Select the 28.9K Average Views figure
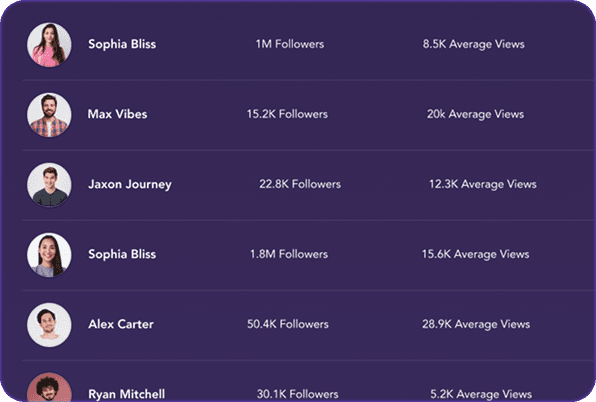The width and height of the screenshot is (596, 402). point(476,324)
